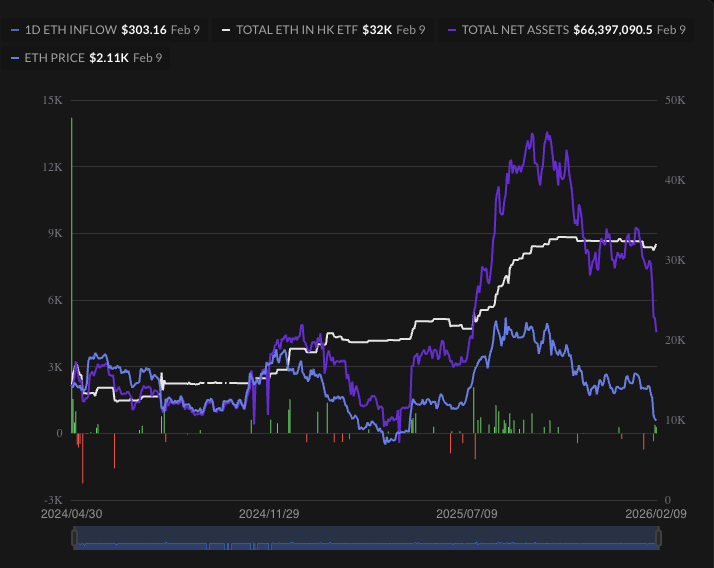Click the 15K label on the left axis
The width and height of the screenshot is (714, 568).
(x=52, y=100)
